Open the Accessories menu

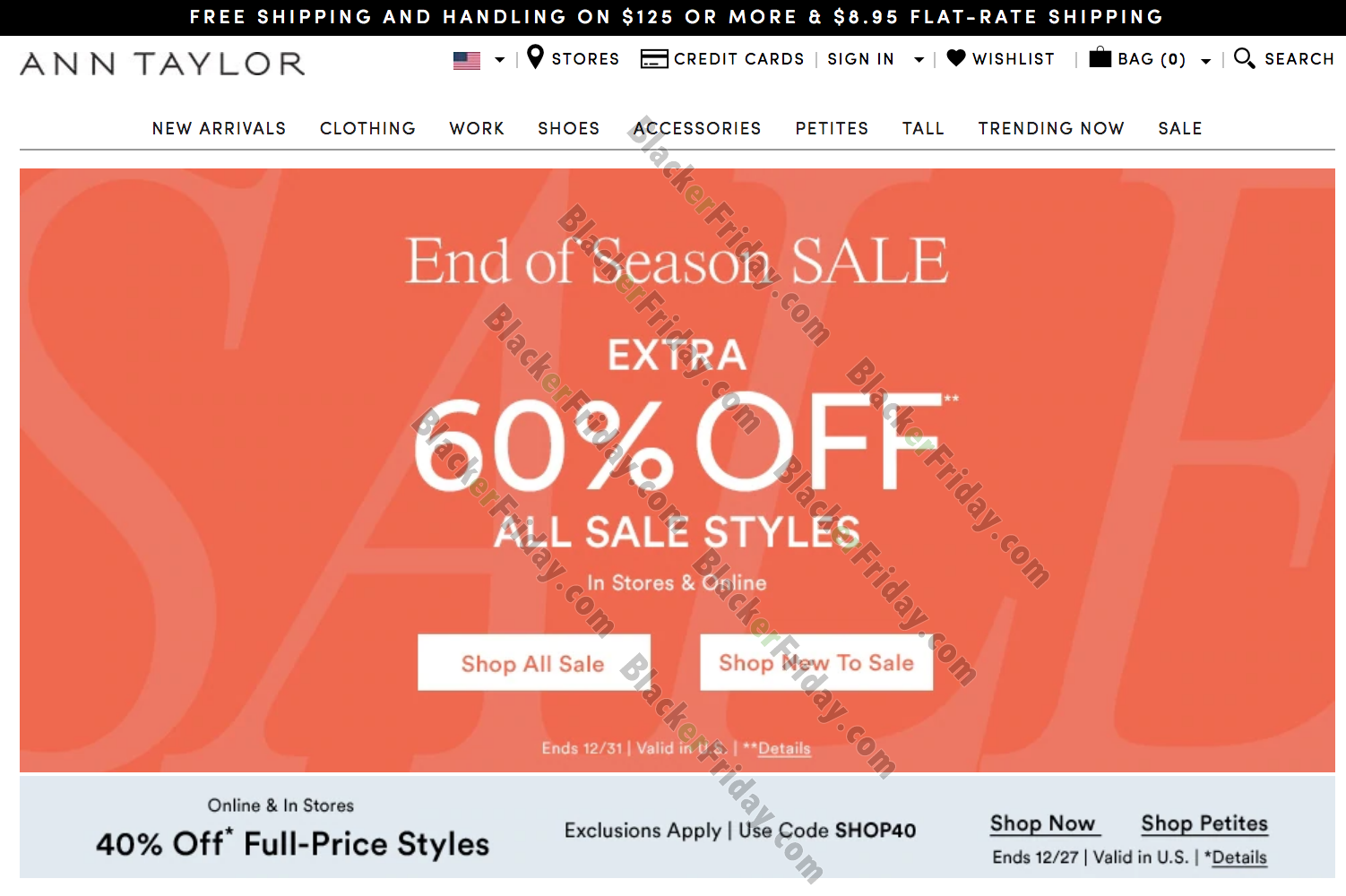(x=697, y=128)
